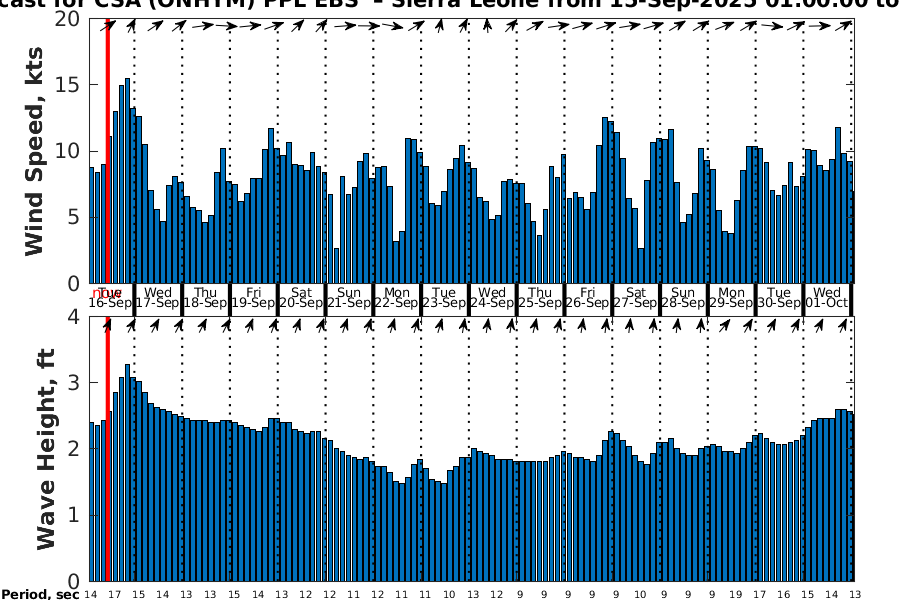Select the Wed 01-Oct date label
900x600 pixels.
click(x=826, y=298)
